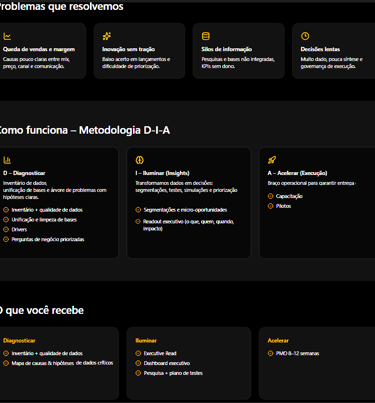Click bullet icon beside Capacitação
The height and width of the screenshot is (403, 375).
(x=270, y=196)
